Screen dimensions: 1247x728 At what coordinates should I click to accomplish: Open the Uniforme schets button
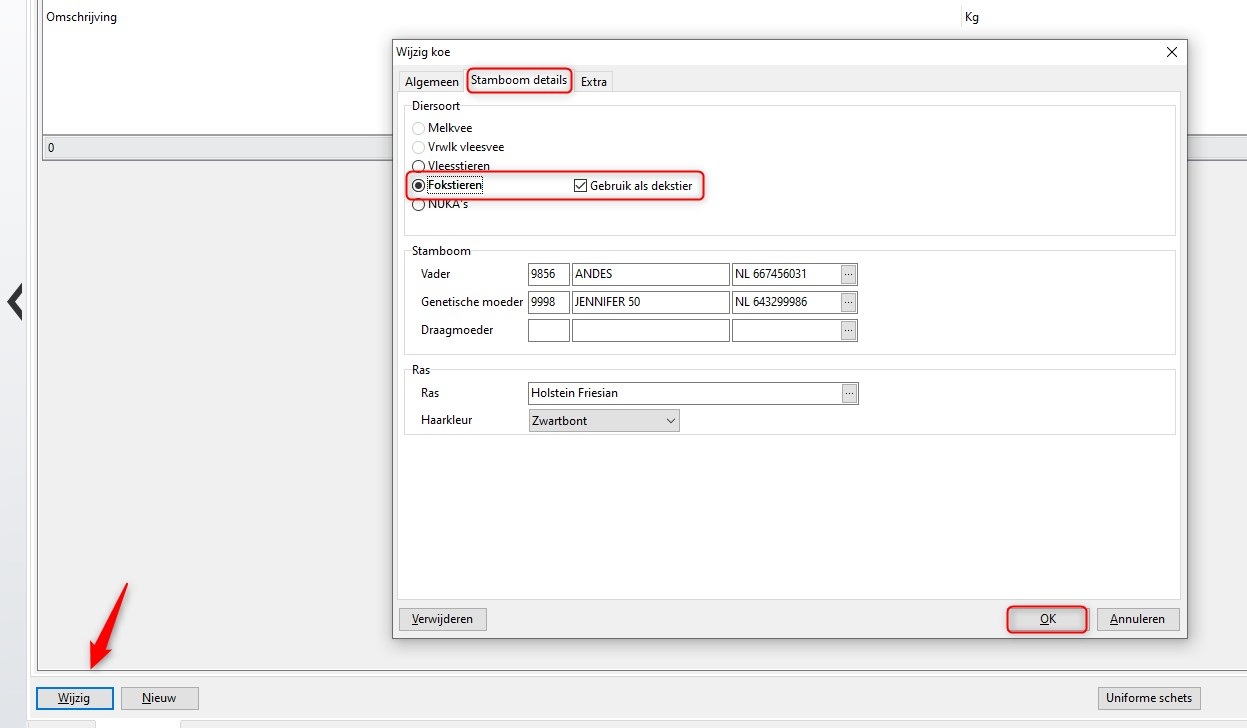pyautogui.click(x=1149, y=698)
